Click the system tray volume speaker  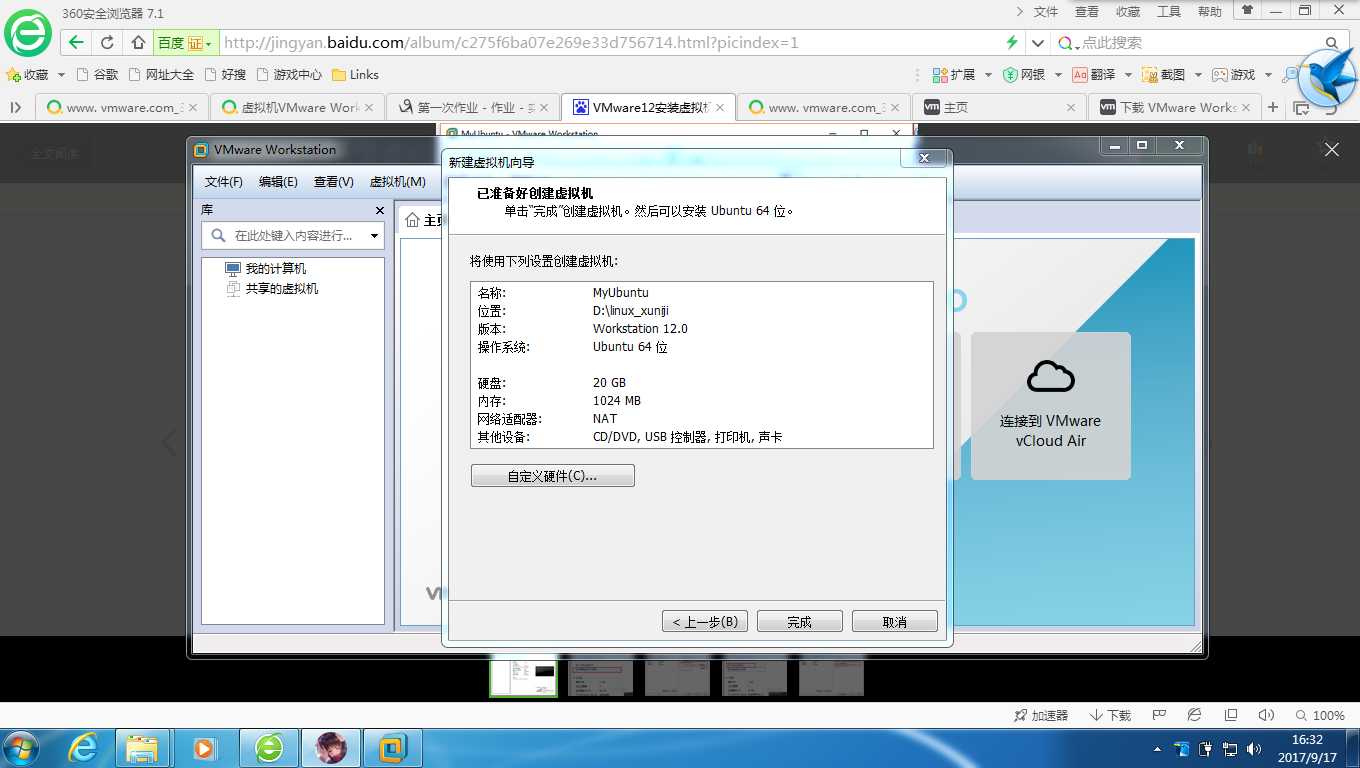[x=1254, y=749]
